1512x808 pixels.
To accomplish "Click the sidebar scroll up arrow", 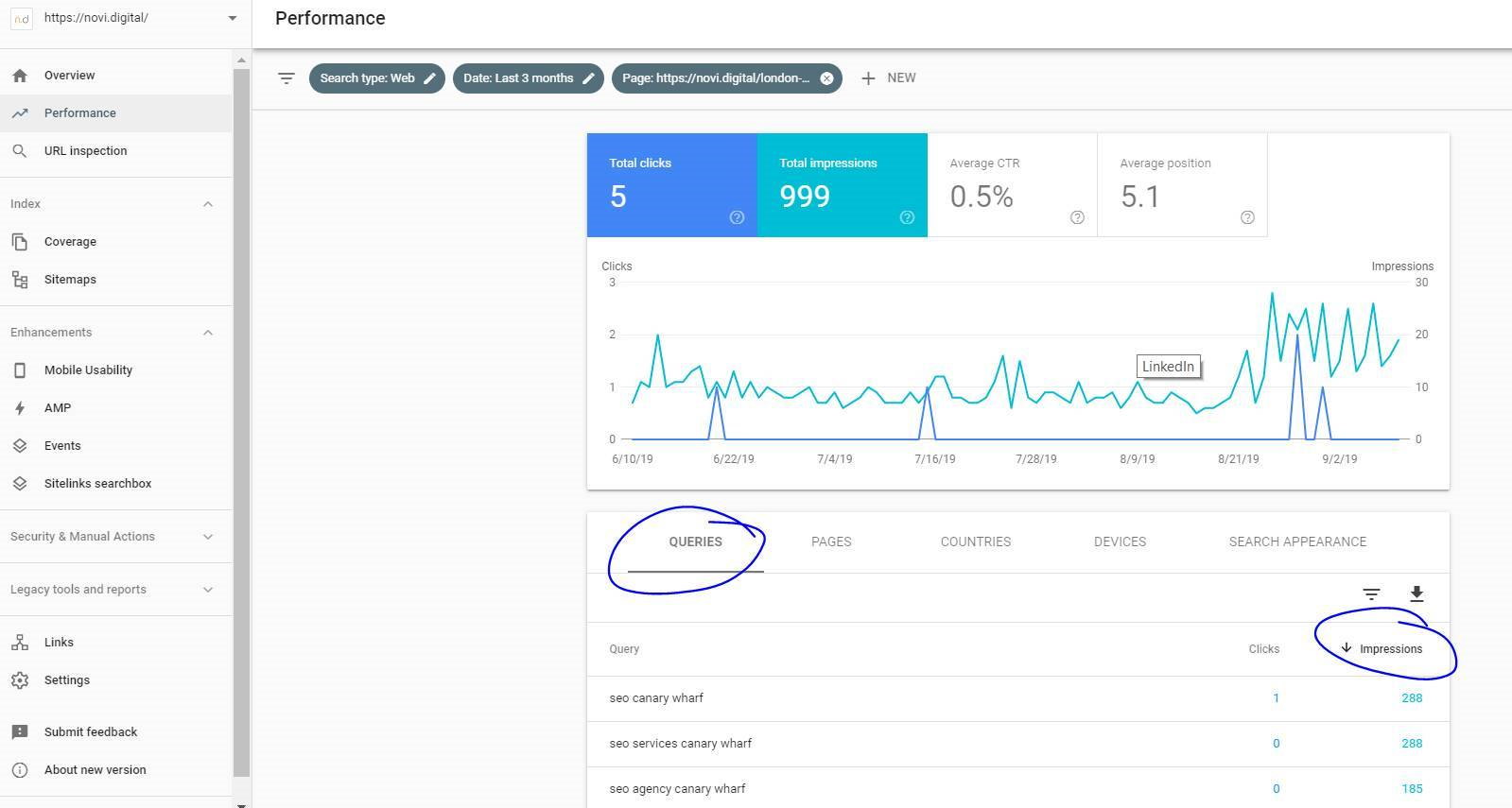I will [241, 60].
